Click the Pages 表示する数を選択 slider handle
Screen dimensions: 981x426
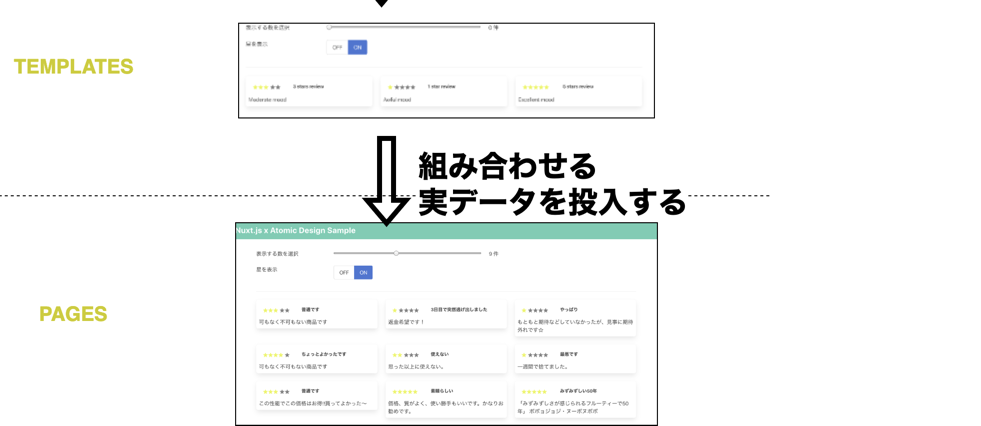tap(396, 253)
